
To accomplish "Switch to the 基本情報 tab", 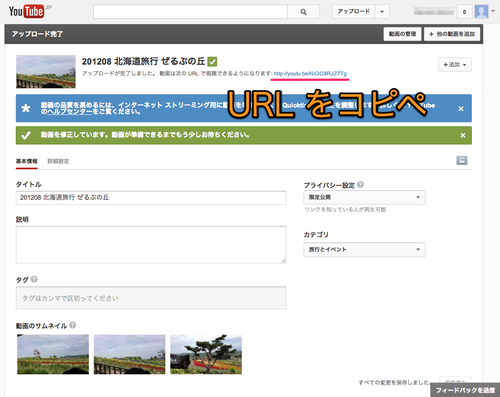I will (27, 161).
